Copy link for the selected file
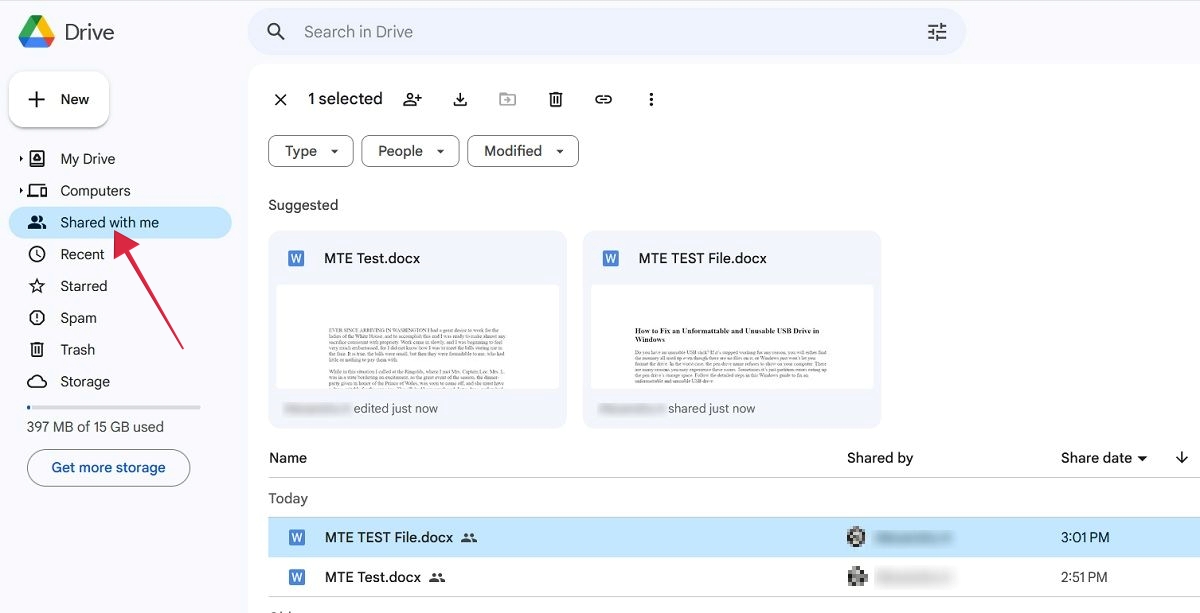The height and width of the screenshot is (613, 1200). pos(603,99)
